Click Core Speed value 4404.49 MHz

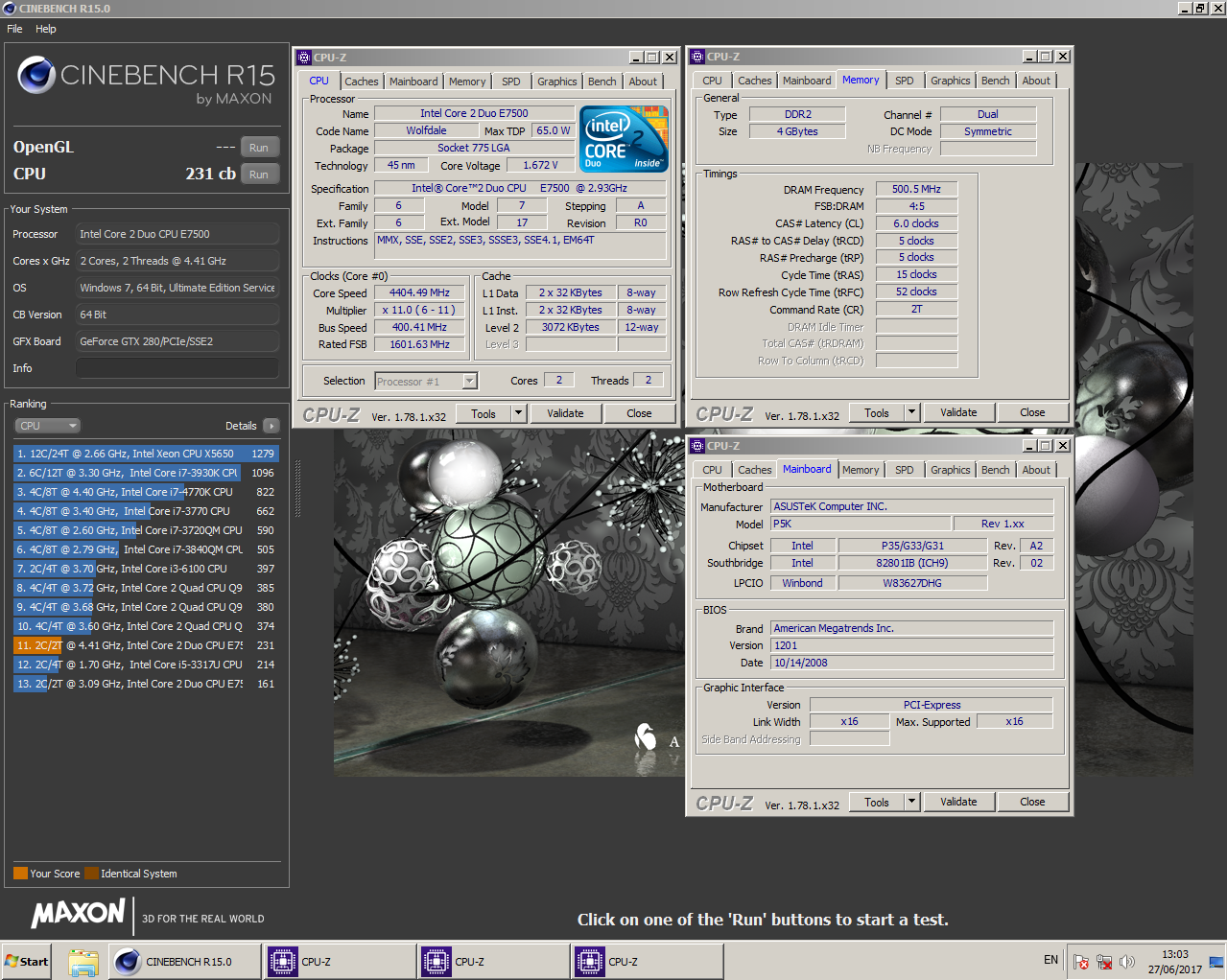(419, 293)
